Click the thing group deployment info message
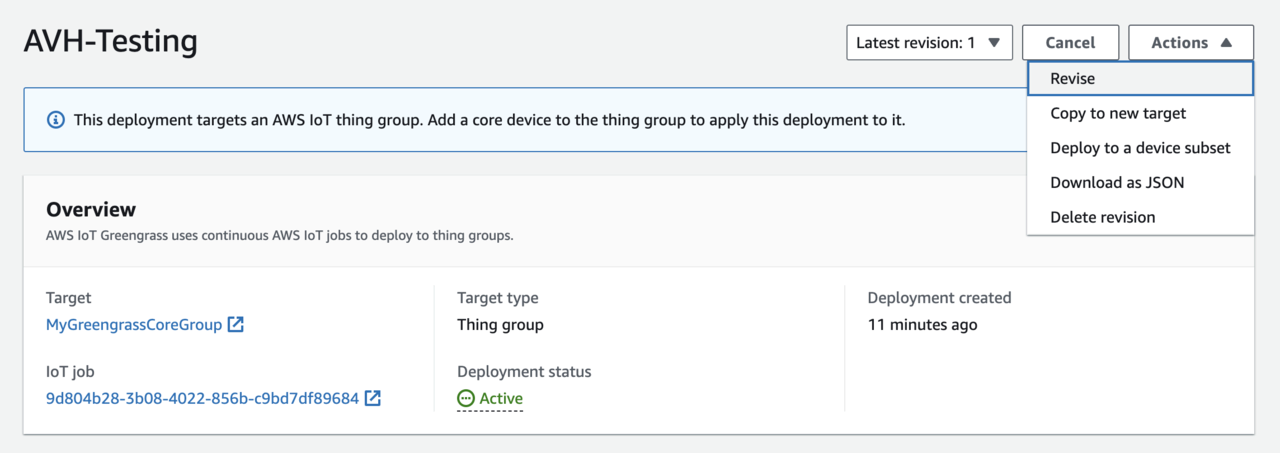 point(489,120)
